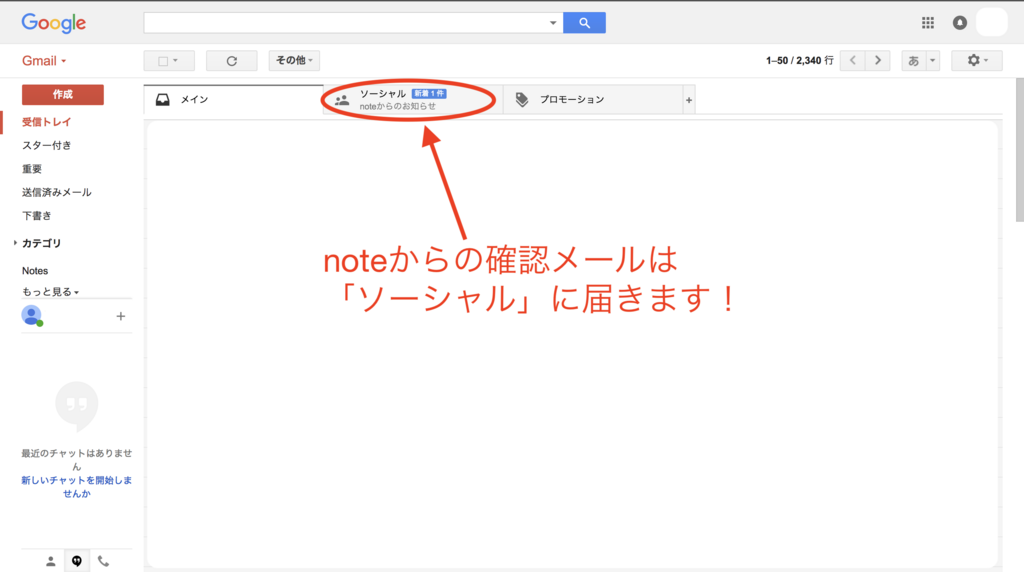This screenshot has height=572, width=1024.
Task: Open 重要 folder
Action: pyautogui.click(x=31, y=168)
